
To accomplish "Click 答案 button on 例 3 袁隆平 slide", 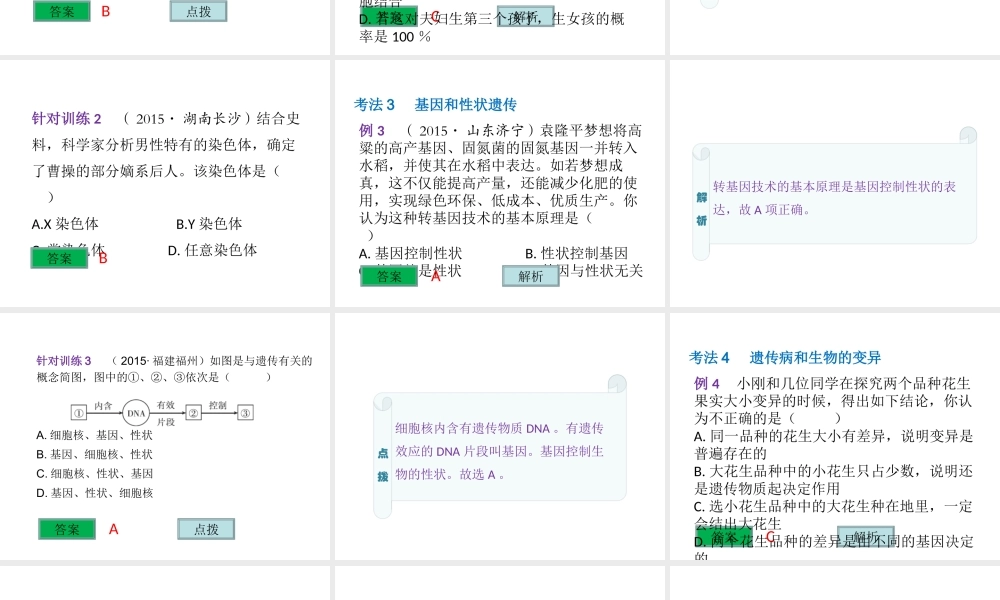I will coord(389,276).
